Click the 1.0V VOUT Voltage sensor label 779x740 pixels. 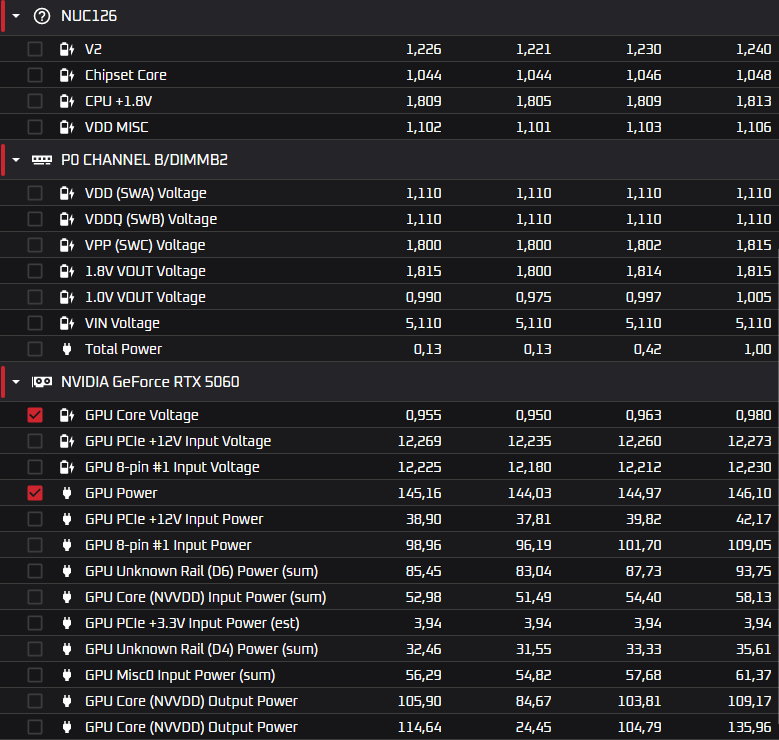tap(145, 297)
